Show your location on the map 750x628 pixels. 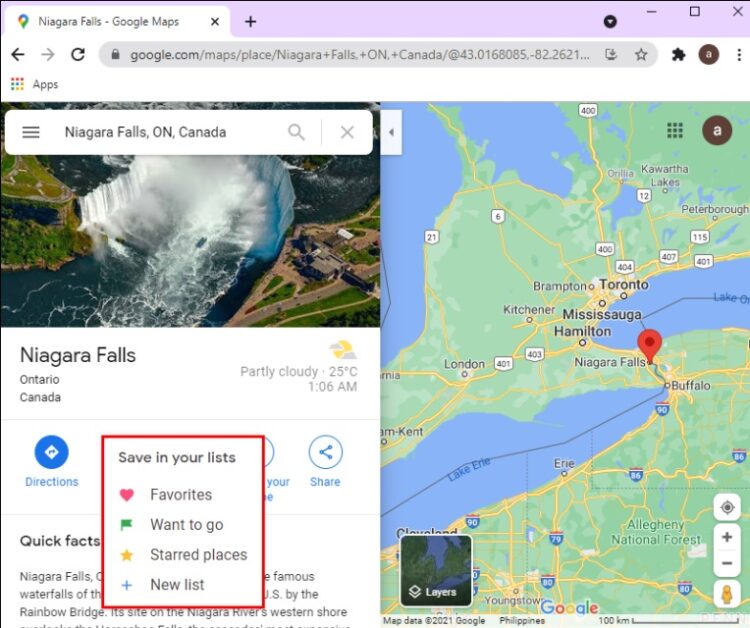727,507
